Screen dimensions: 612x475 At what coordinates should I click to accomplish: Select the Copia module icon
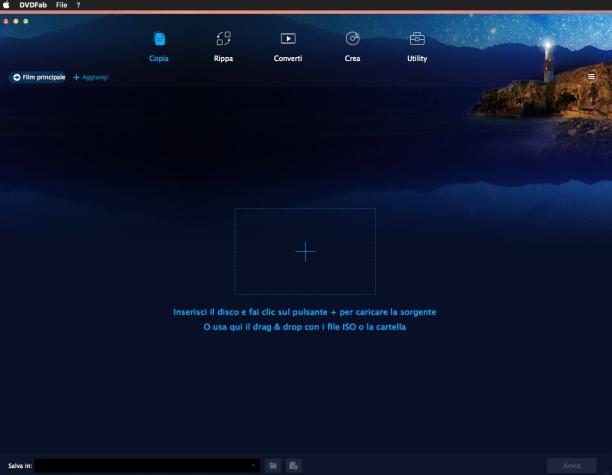pyautogui.click(x=159, y=39)
